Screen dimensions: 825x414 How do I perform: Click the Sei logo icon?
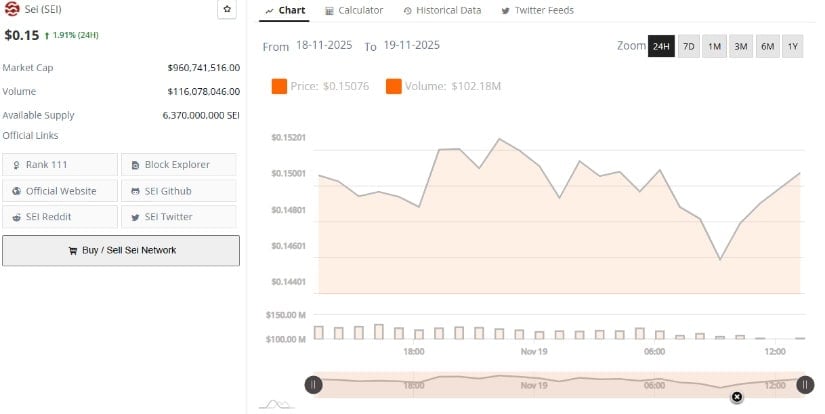pos(12,10)
